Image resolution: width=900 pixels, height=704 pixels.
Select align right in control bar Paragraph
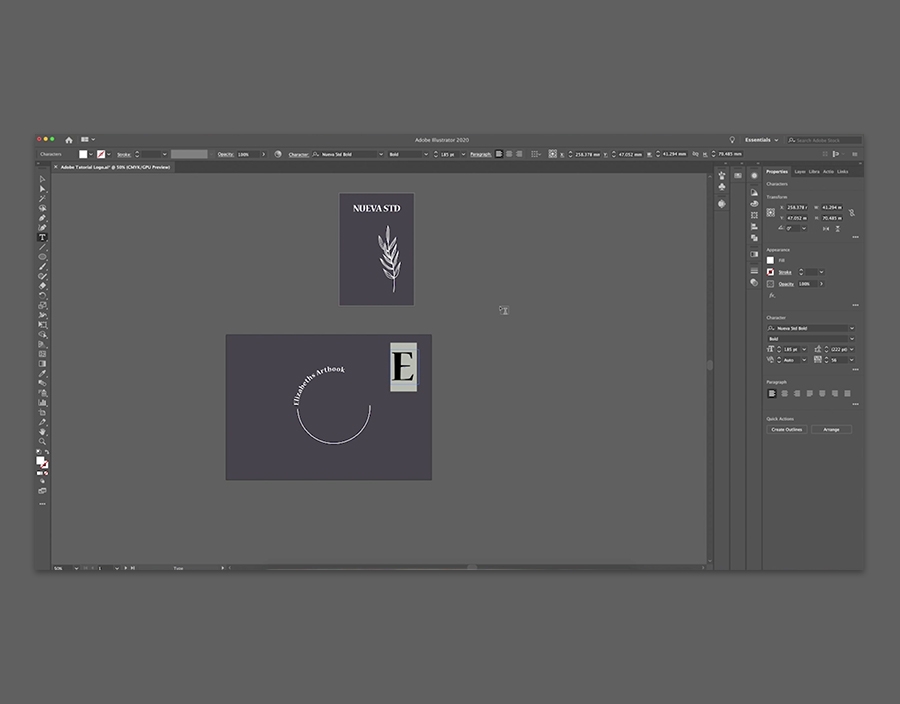pyautogui.click(x=519, y=154)
